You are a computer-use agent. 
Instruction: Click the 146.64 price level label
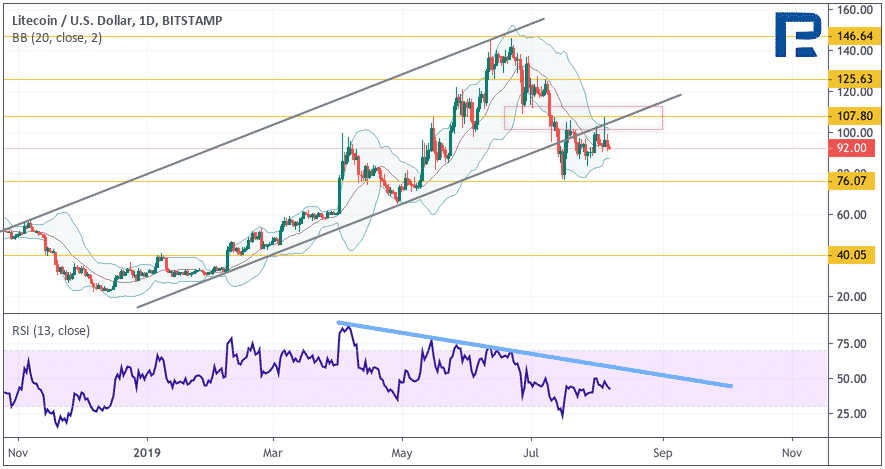click(851, 36)
